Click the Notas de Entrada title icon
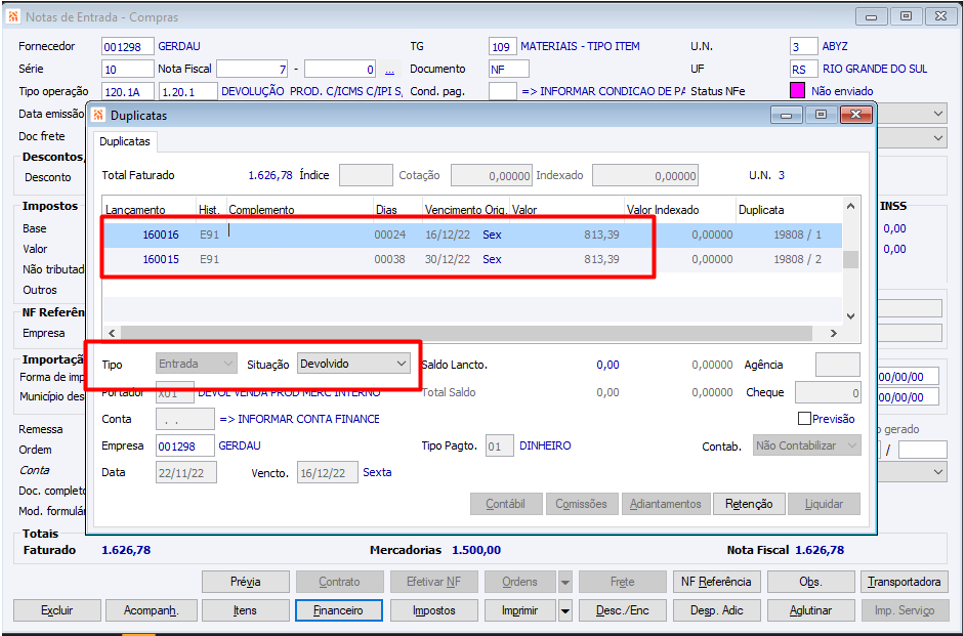This screenshot has width=963, height=636. [x=13, y=17]
